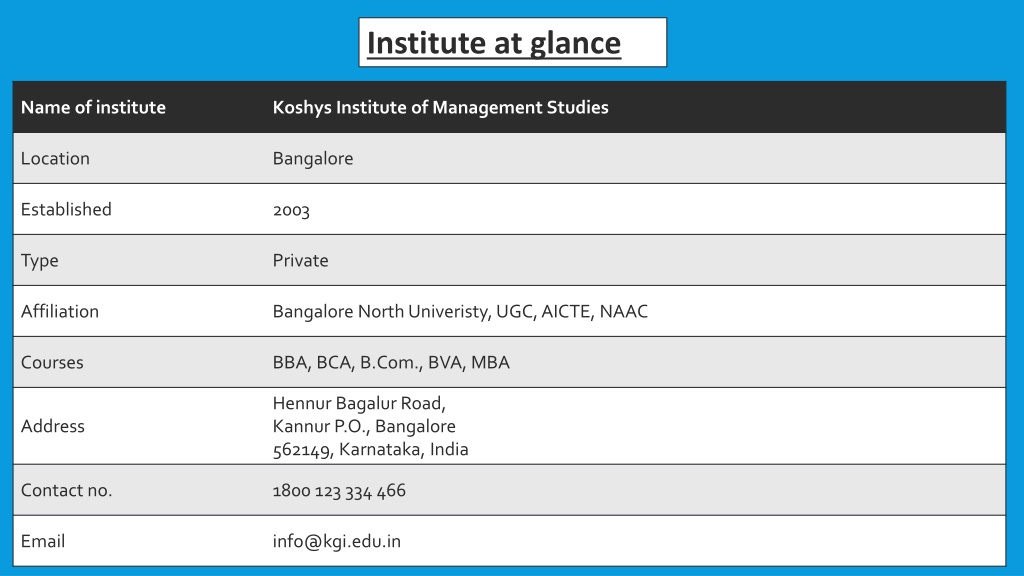This screenshot has height=576, width=1024.
Task: Click the 'Institute at glance' title
Action: pyautogui.click(x=494, y=43)
